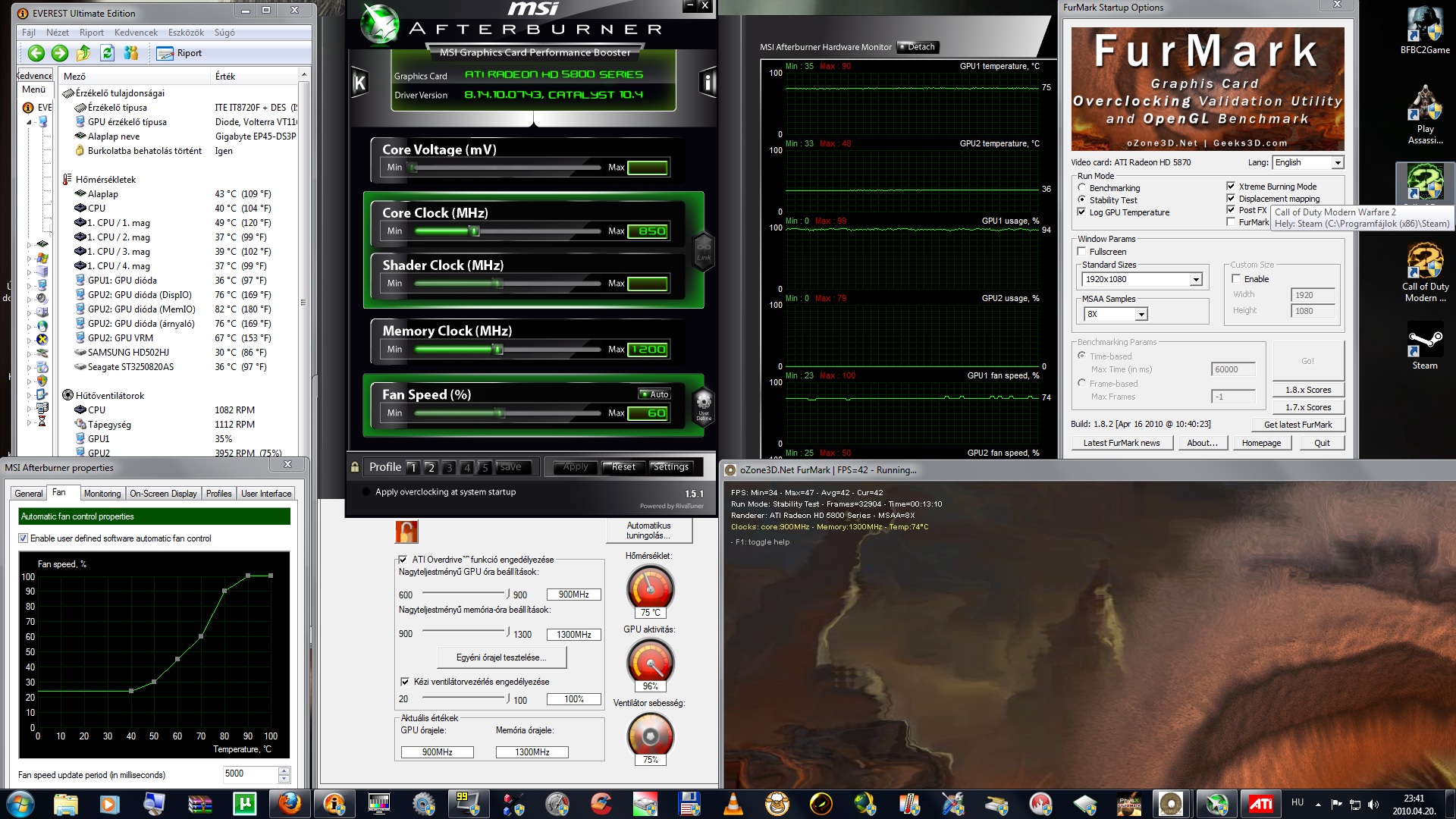Click the Refresh icon in EVEREST toolbar

(x=107, y=53)
